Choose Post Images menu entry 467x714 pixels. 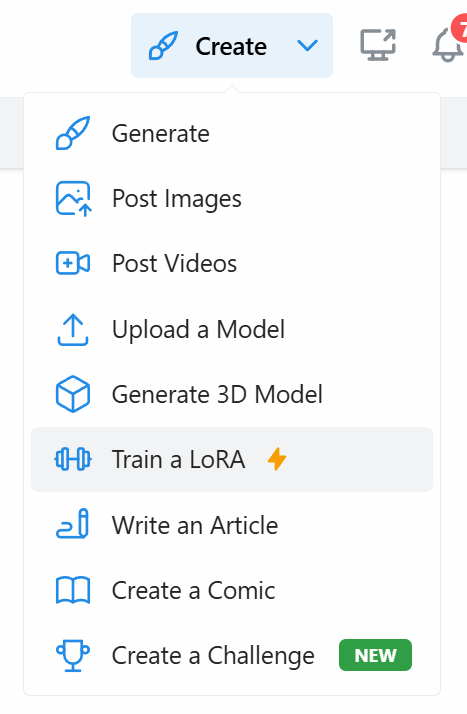tap(232, 199)
